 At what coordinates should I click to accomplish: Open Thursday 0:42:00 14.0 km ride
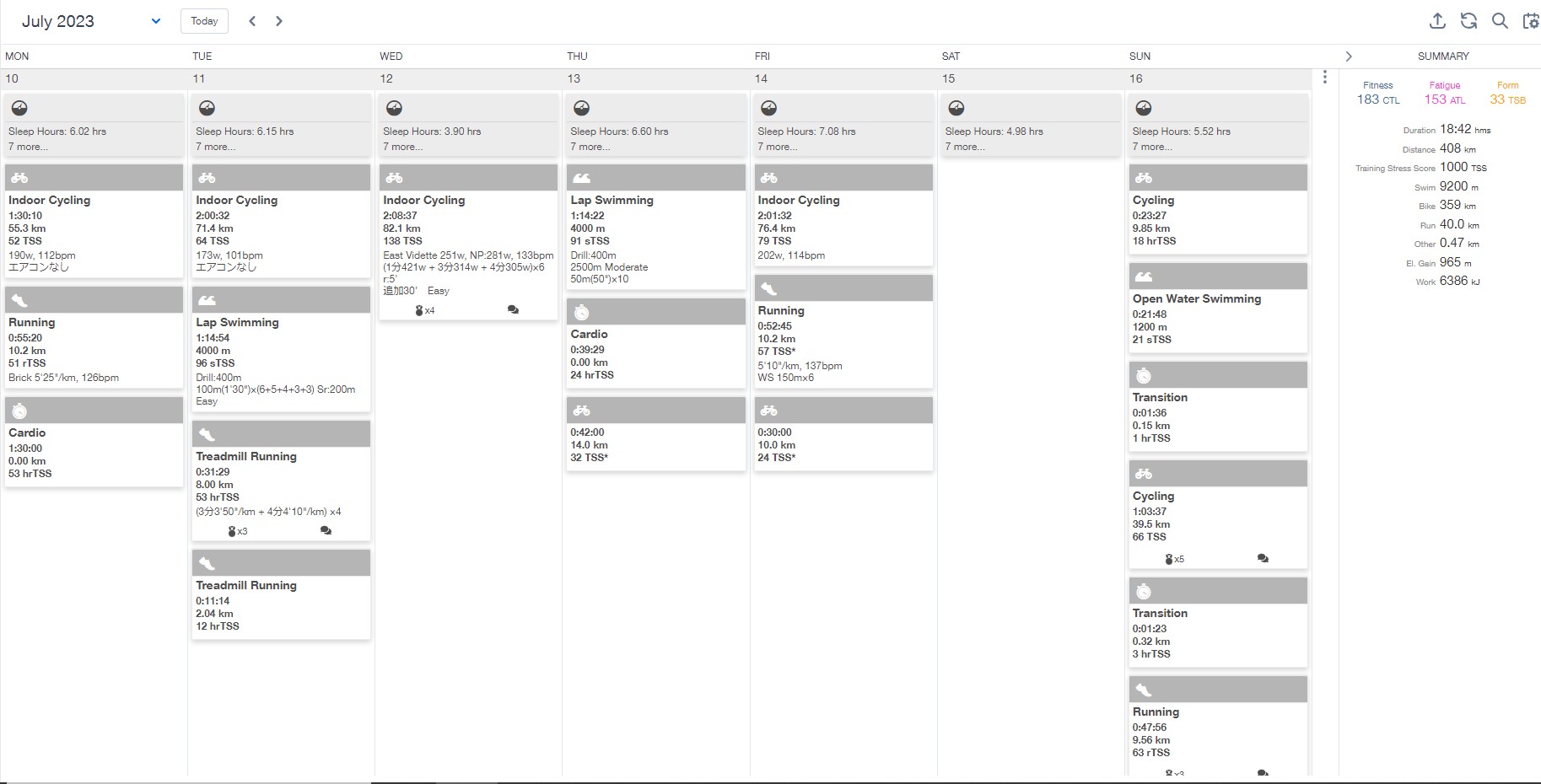[x=655, y=434]
